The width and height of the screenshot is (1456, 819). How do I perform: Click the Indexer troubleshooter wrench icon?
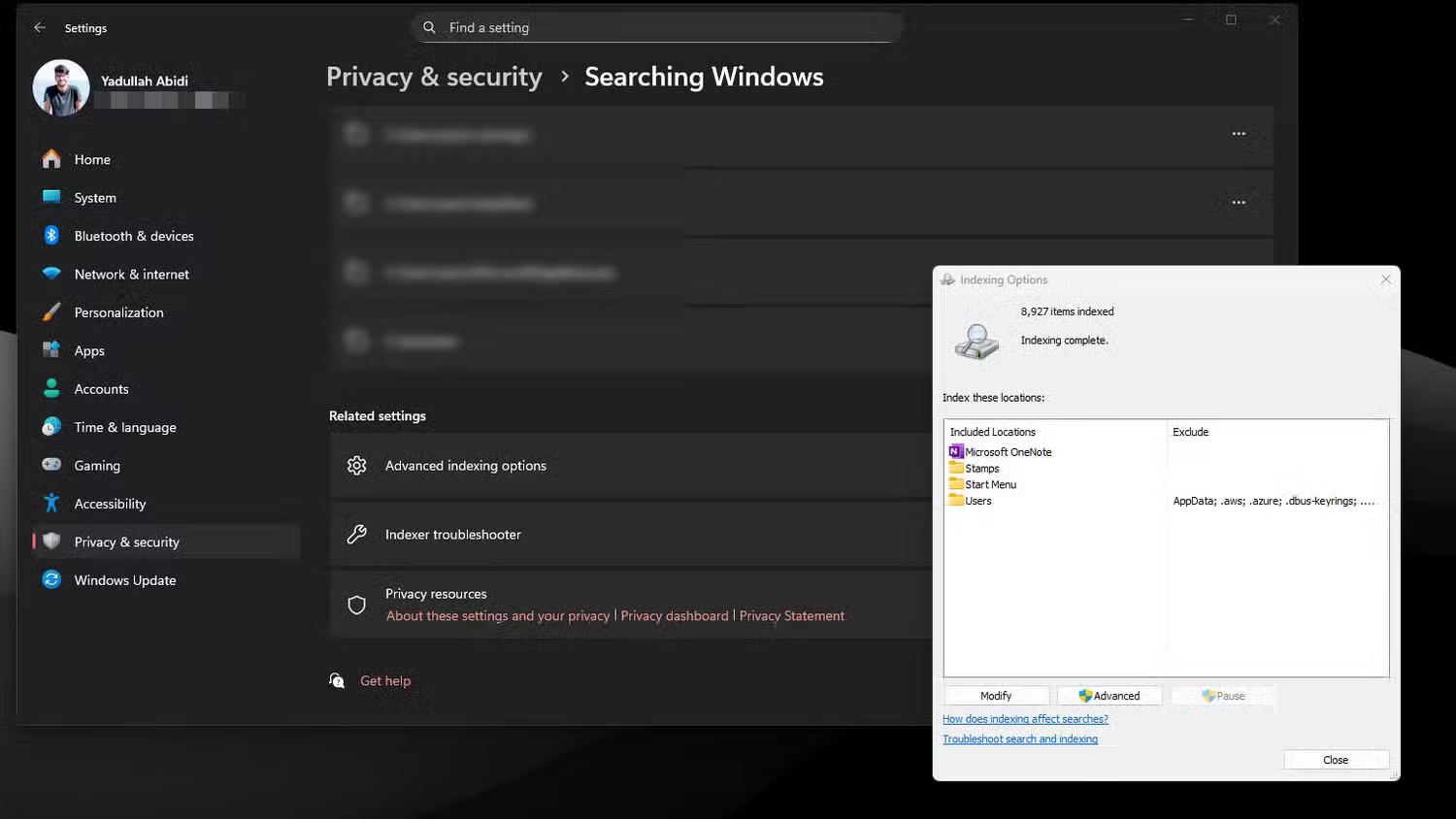tap(356, 534)
